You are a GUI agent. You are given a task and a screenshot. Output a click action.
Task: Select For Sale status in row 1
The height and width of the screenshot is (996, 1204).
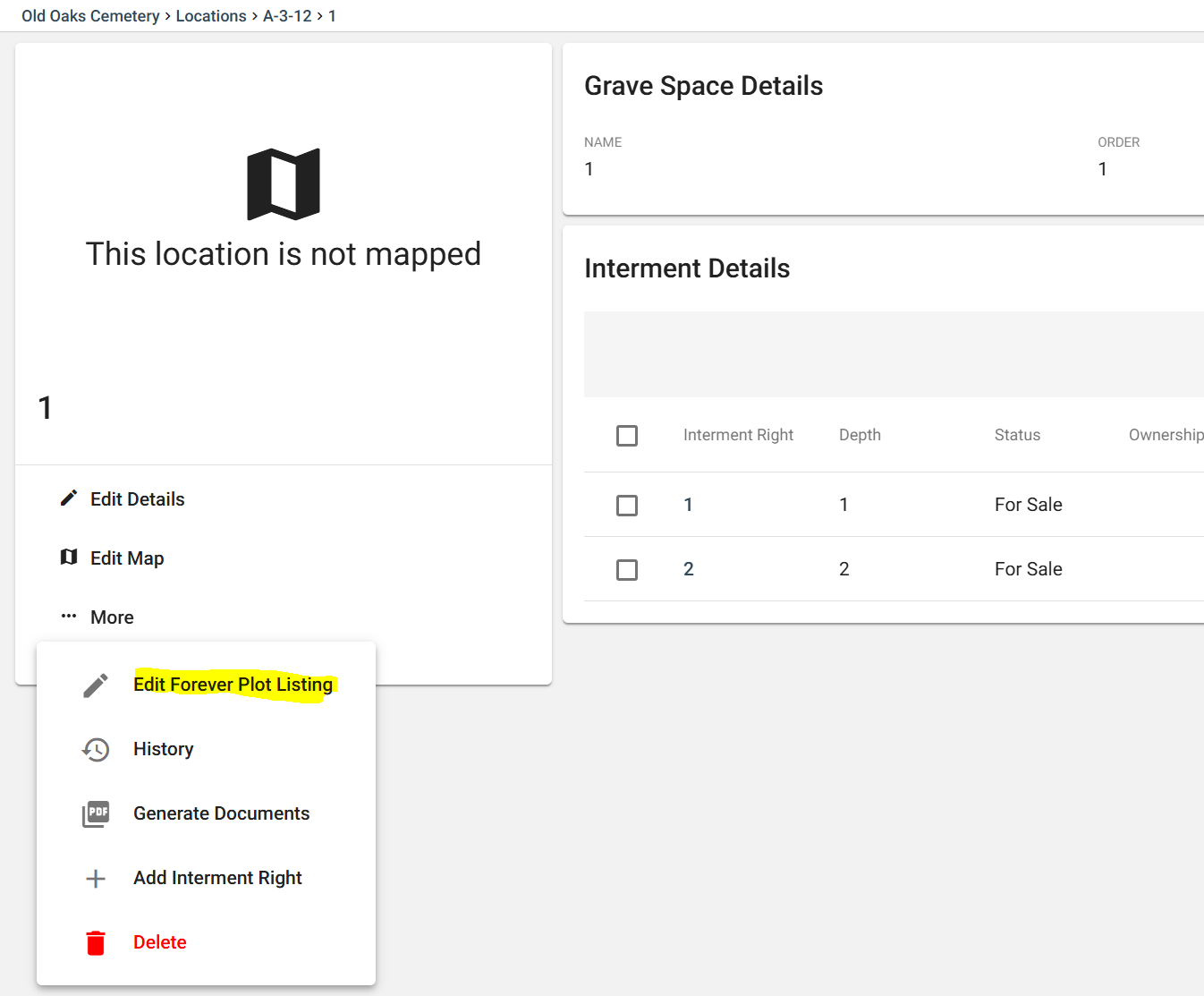pyautogui.click(x=1029, y=505)
